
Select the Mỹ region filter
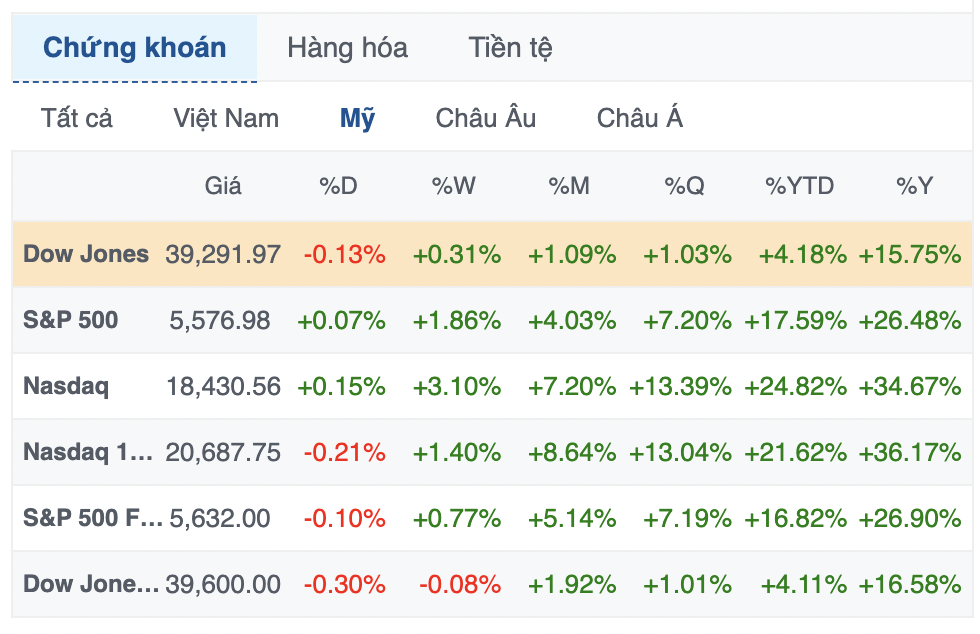pyautogui.click(x=358, y=118)
